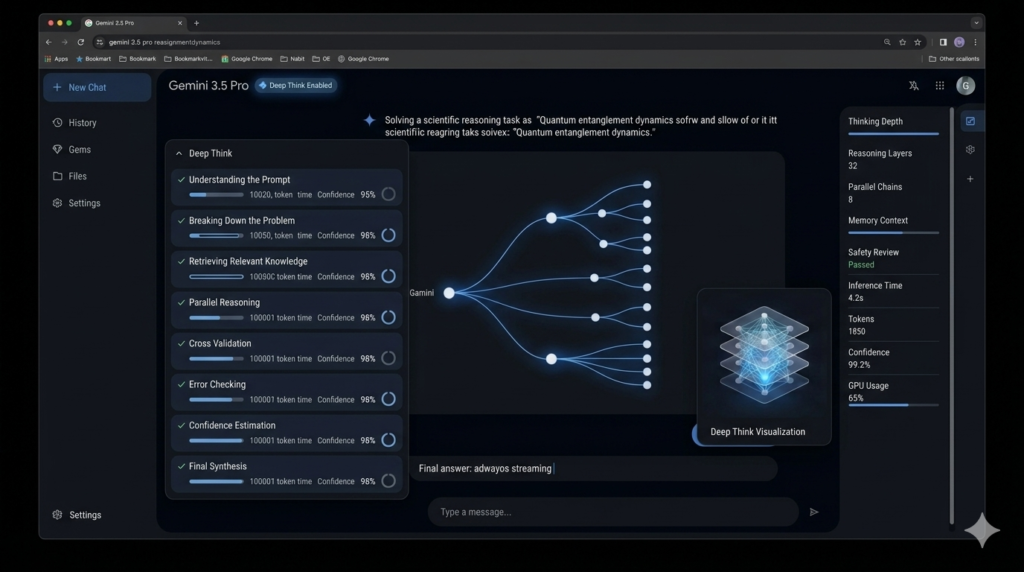Click the crossed-out icon near apps grid
This screenshot has width=1024, height=572.
tap(914, 86)
